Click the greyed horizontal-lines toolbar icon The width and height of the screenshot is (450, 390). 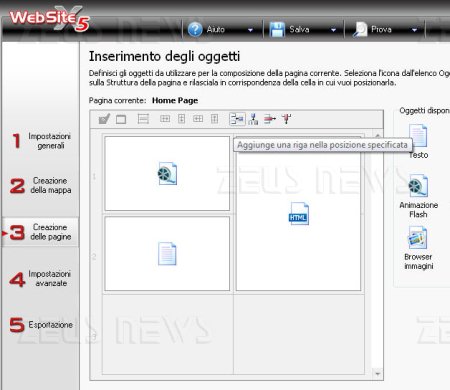pos(143,119)
